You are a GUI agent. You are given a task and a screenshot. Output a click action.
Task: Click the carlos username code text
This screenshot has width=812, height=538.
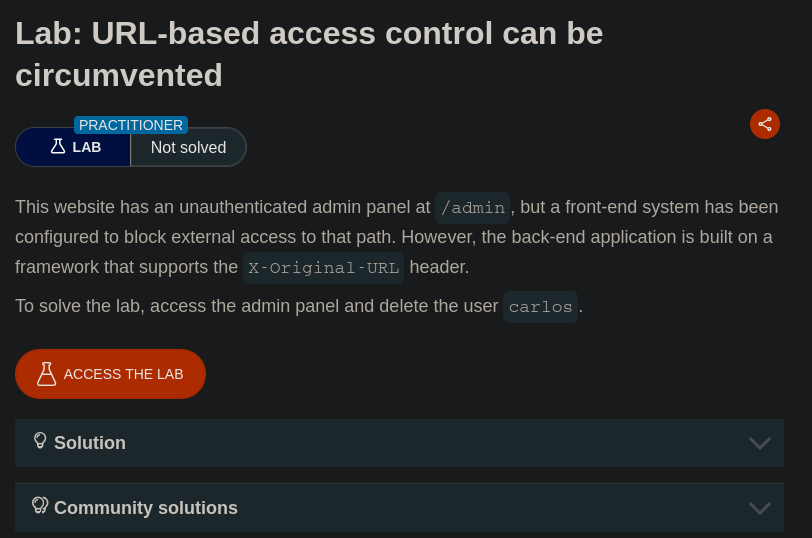pyautogui.click(x=540, y=307)
